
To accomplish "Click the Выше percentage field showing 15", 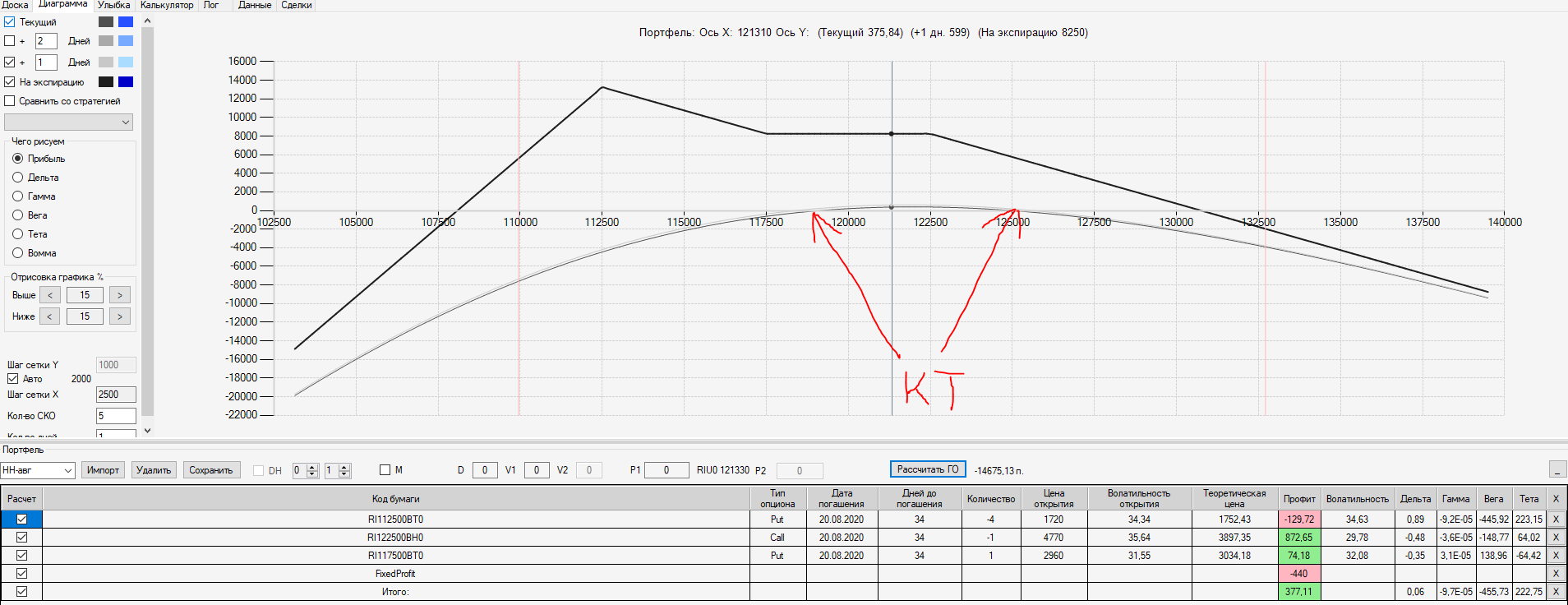I will 85,295.
